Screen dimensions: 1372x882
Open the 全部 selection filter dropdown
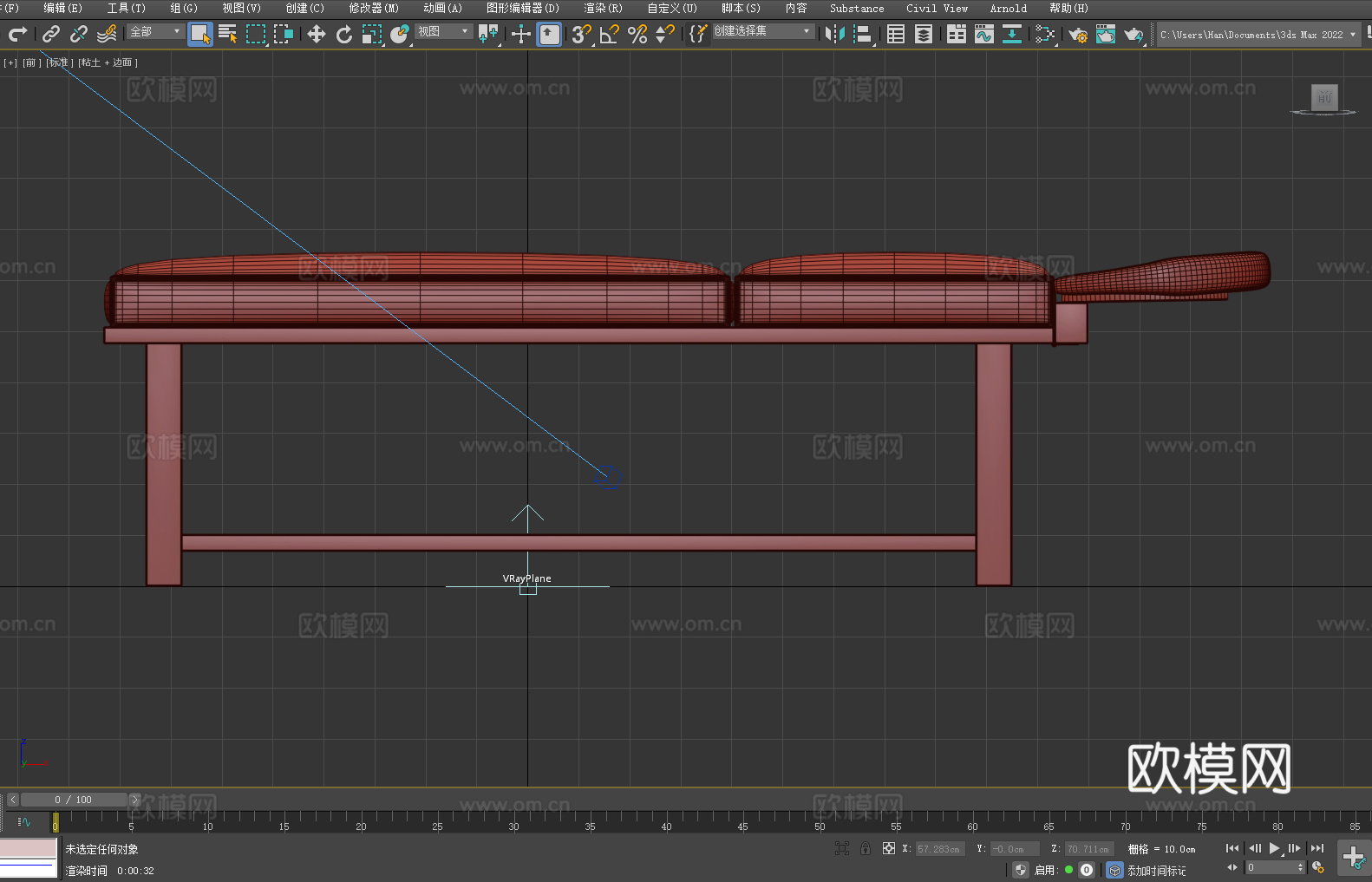(x=156, y=32)
